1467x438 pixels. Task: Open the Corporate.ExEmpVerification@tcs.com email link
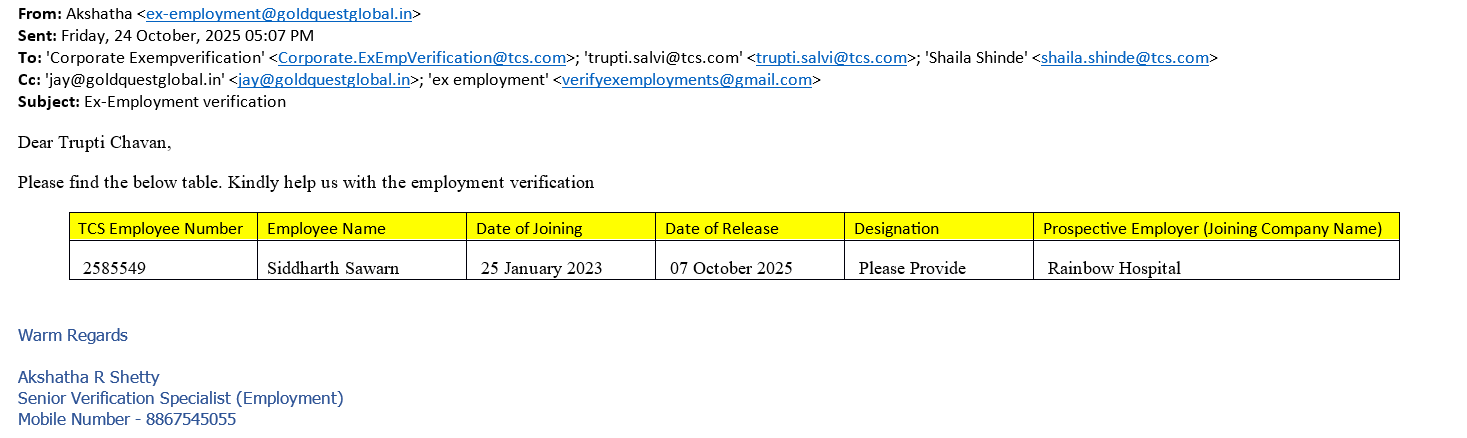pyautogui.click(x=422, y=58)
